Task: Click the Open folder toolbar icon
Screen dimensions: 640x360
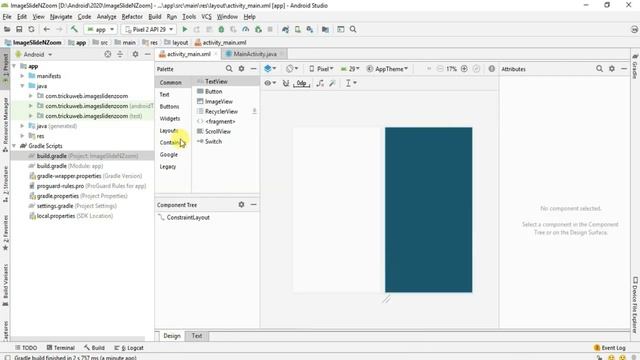Action: tap(7, 29)
